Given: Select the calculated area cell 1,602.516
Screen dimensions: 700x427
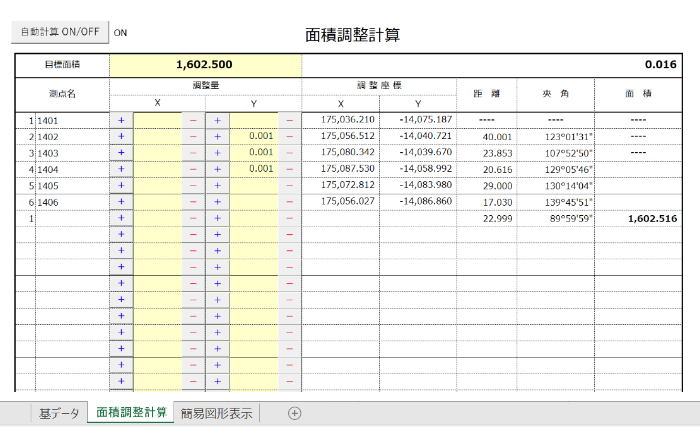Looking at the screenshot, I should [x=646, y=217].
